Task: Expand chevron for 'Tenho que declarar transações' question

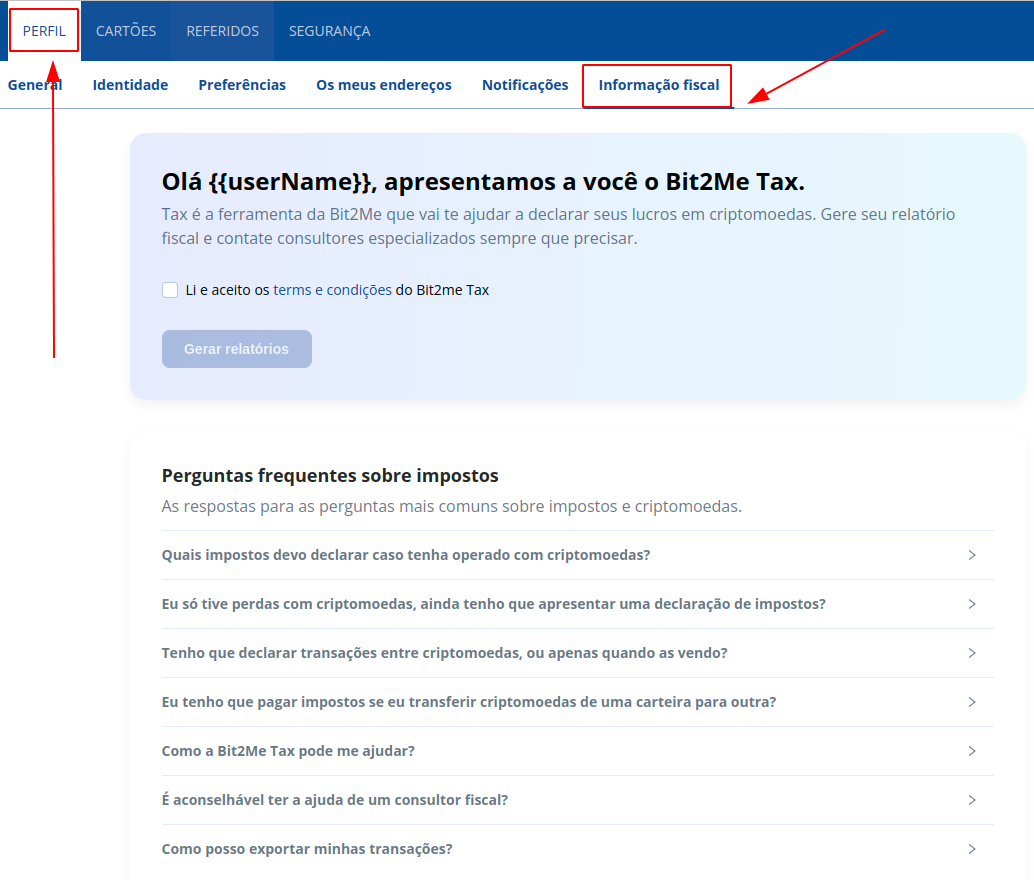Action: pos(971,653)
